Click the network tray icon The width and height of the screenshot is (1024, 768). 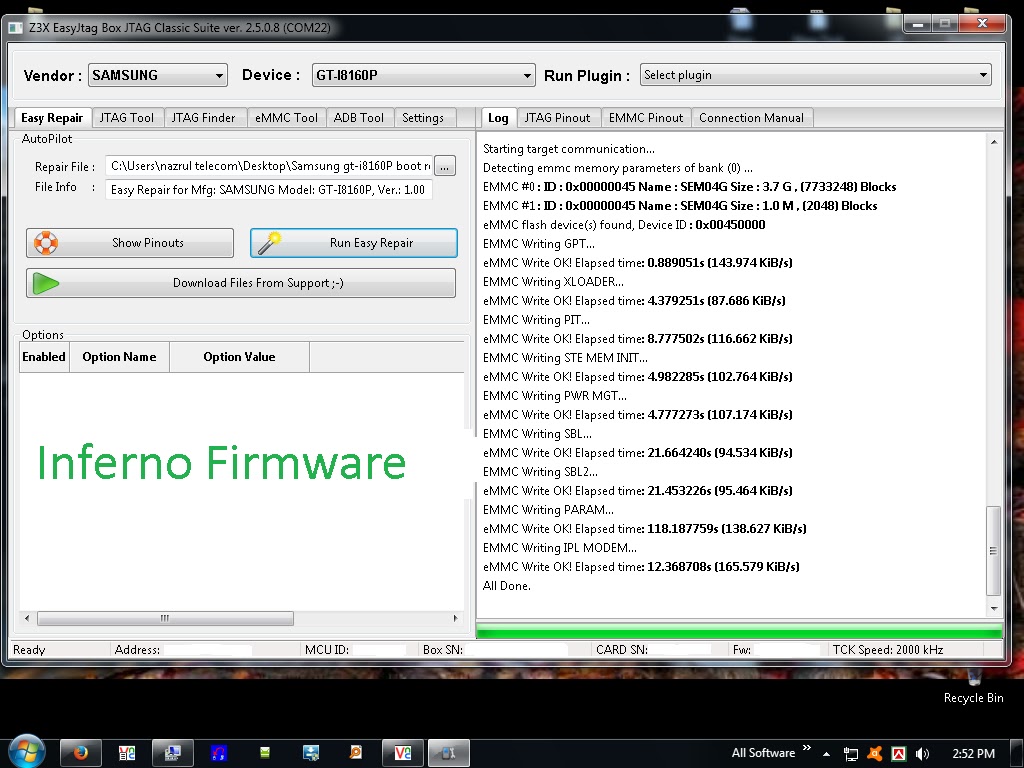pyautogui.click(x=850, y=754)
